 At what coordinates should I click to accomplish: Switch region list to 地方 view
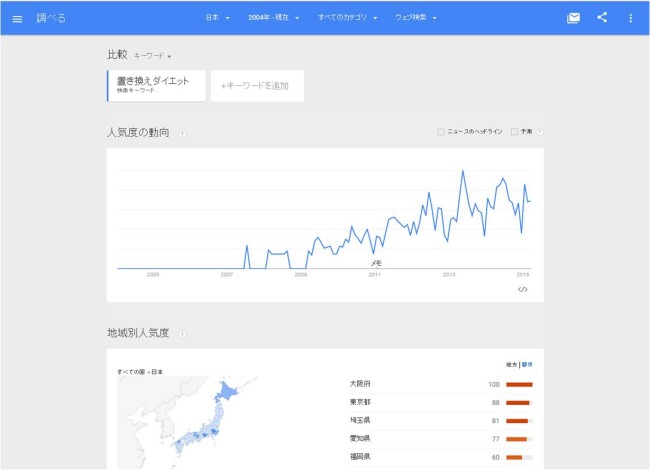[x=512, y=364]
